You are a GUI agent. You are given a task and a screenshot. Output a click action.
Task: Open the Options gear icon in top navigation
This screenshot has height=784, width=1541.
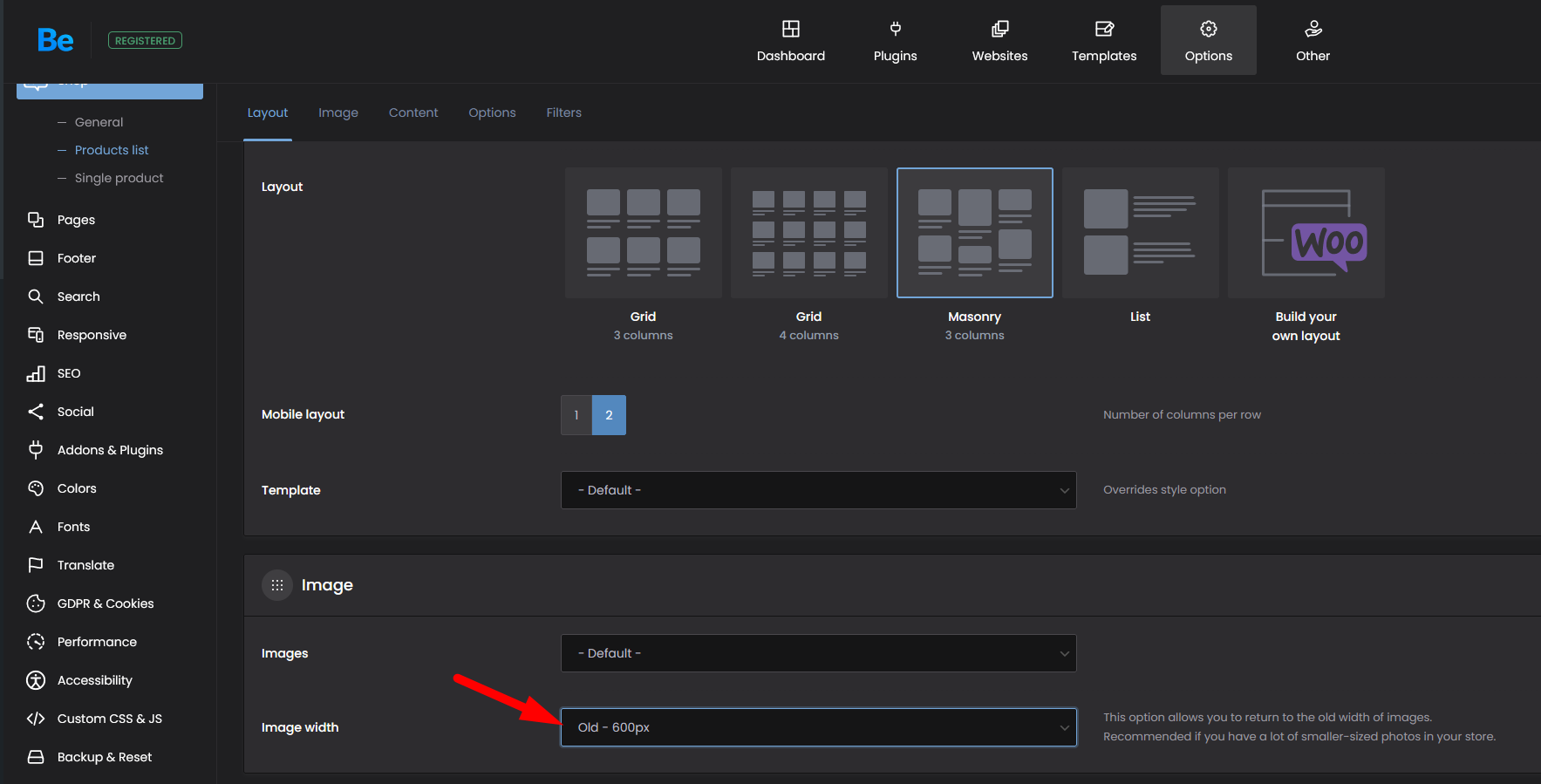point(1209,29)
